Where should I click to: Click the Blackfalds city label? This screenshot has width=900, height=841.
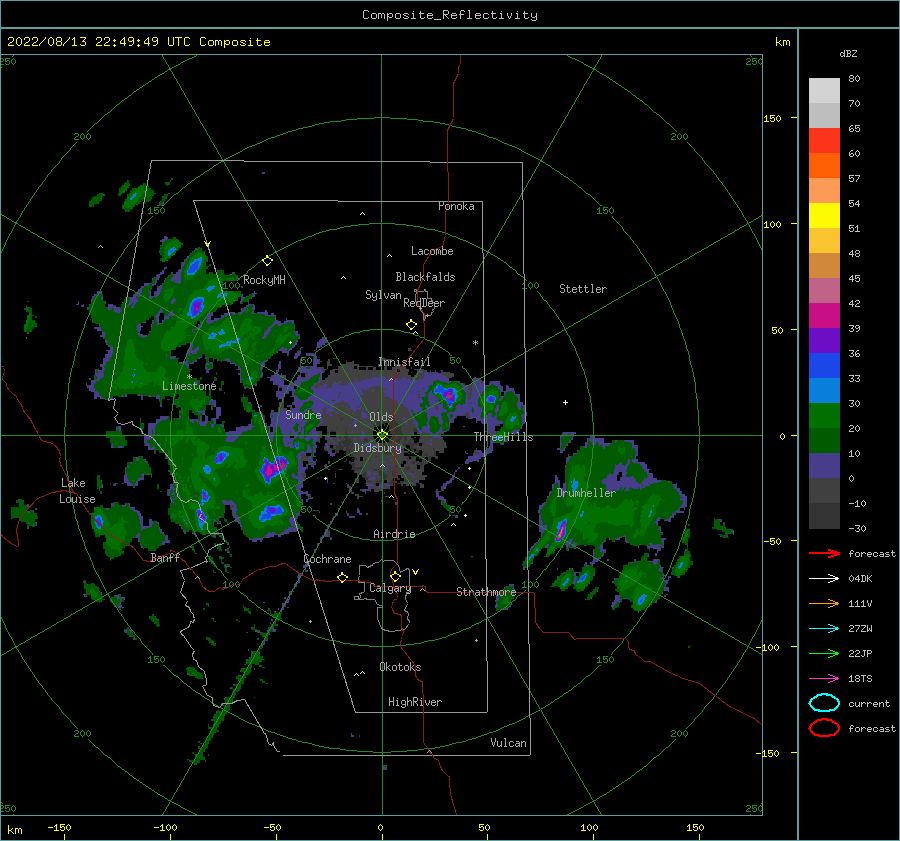pos(425,277)
